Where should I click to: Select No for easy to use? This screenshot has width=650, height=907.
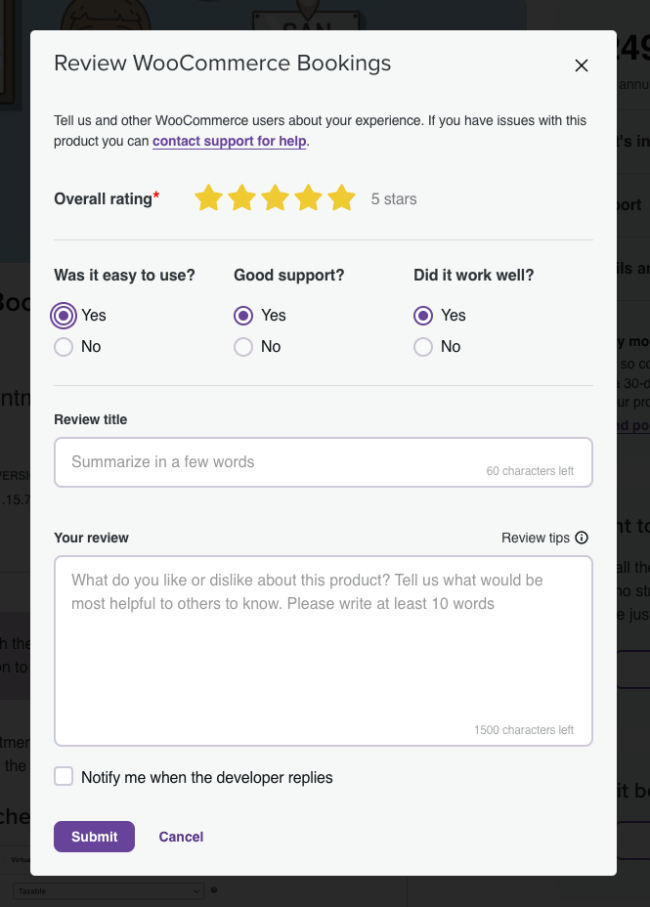point(64,347)
